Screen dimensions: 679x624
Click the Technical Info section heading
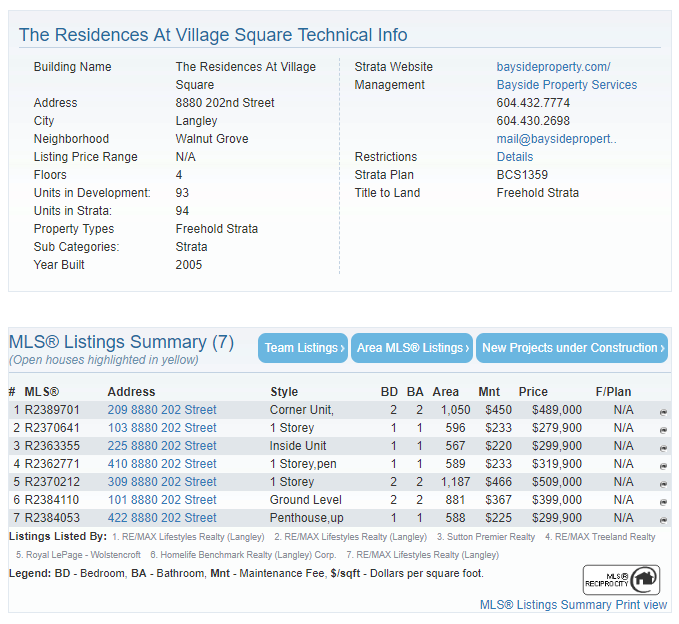coord(213,35)
